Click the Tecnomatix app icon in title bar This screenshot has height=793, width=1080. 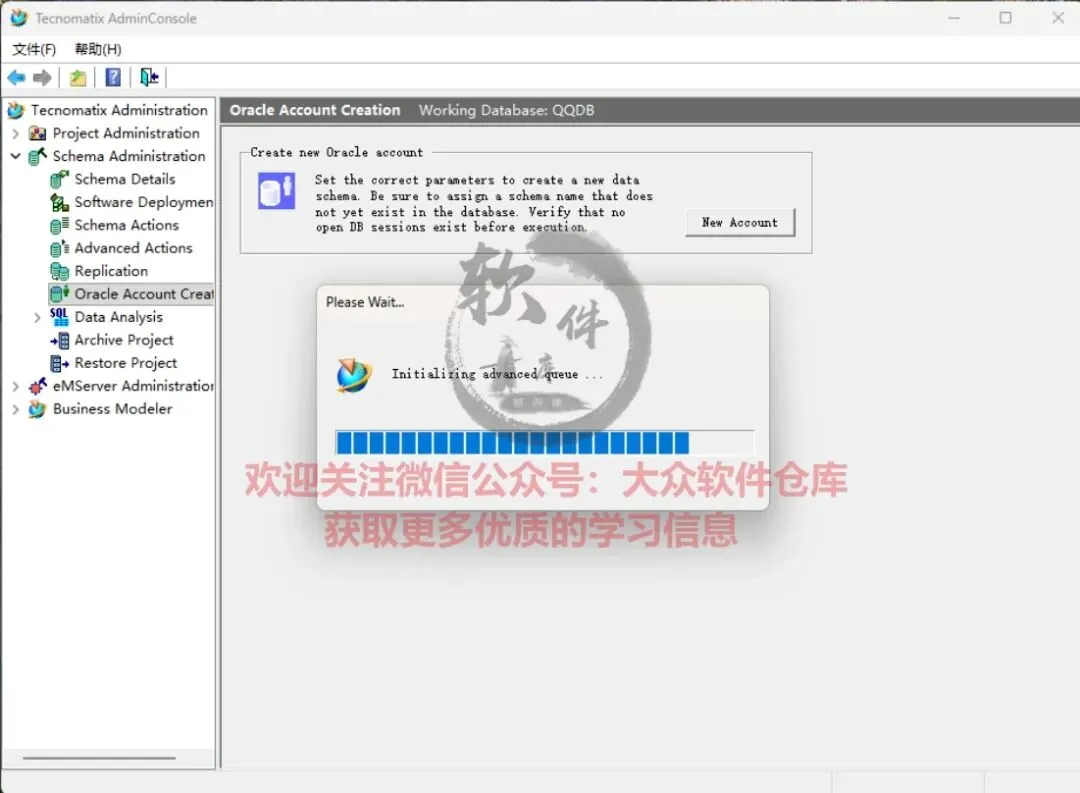pos(19,18)
